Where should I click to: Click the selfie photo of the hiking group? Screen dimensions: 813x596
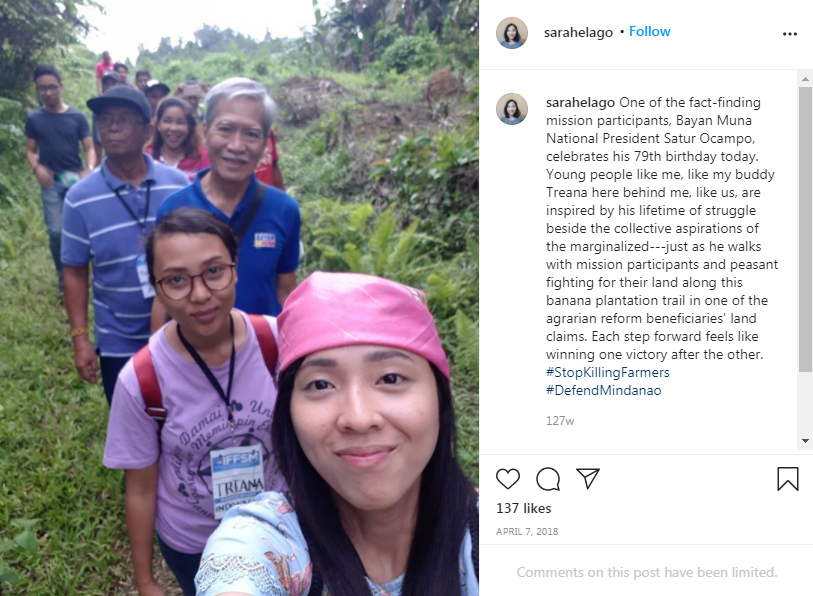[x=239, y=298]
